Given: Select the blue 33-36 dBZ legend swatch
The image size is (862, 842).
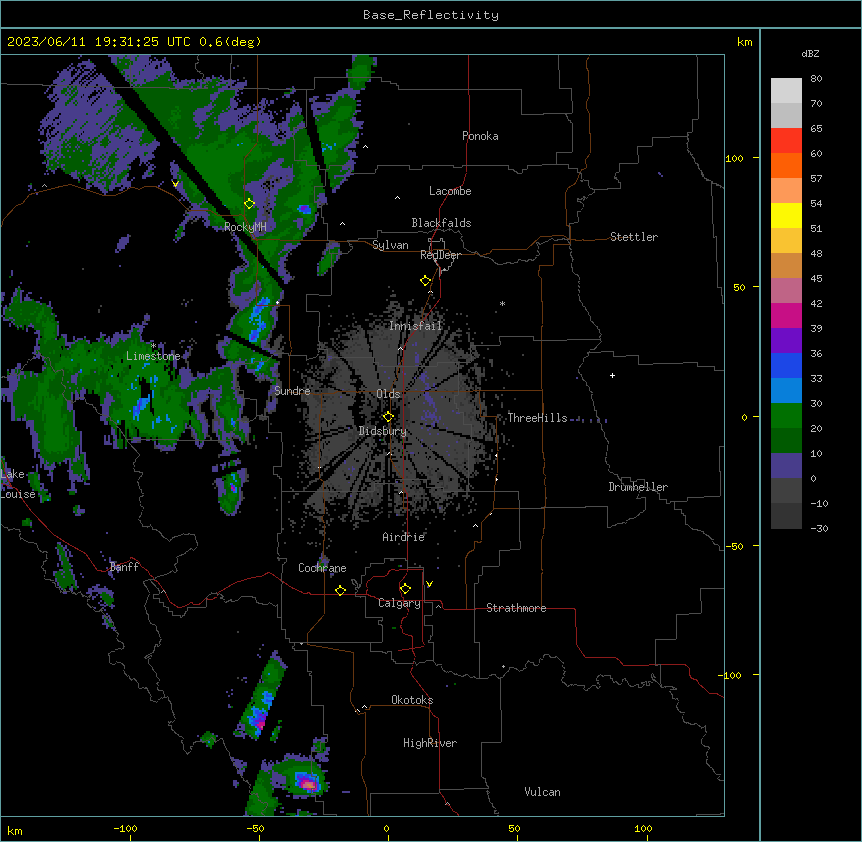Looking at the screenshot, I should [x=786, y=365].
